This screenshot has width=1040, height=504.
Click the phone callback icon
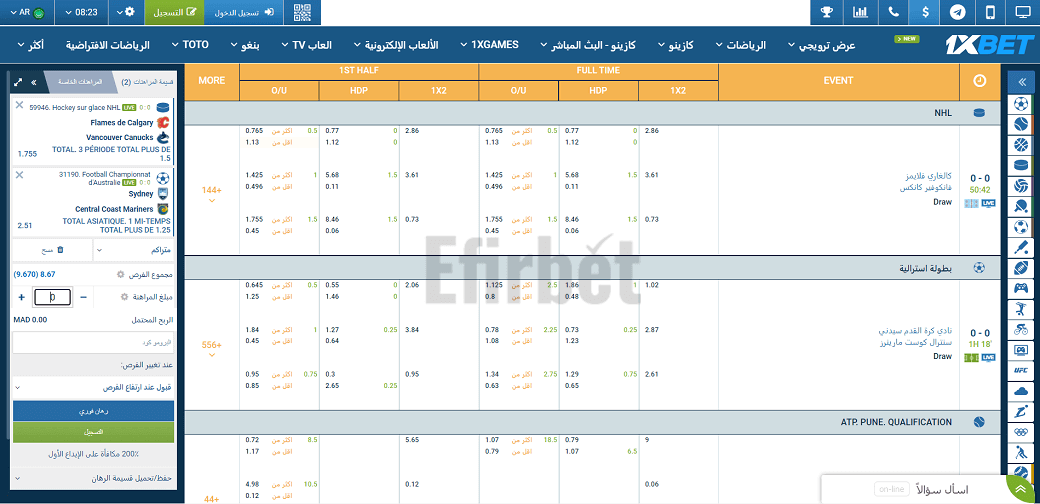tap(895, 13)
